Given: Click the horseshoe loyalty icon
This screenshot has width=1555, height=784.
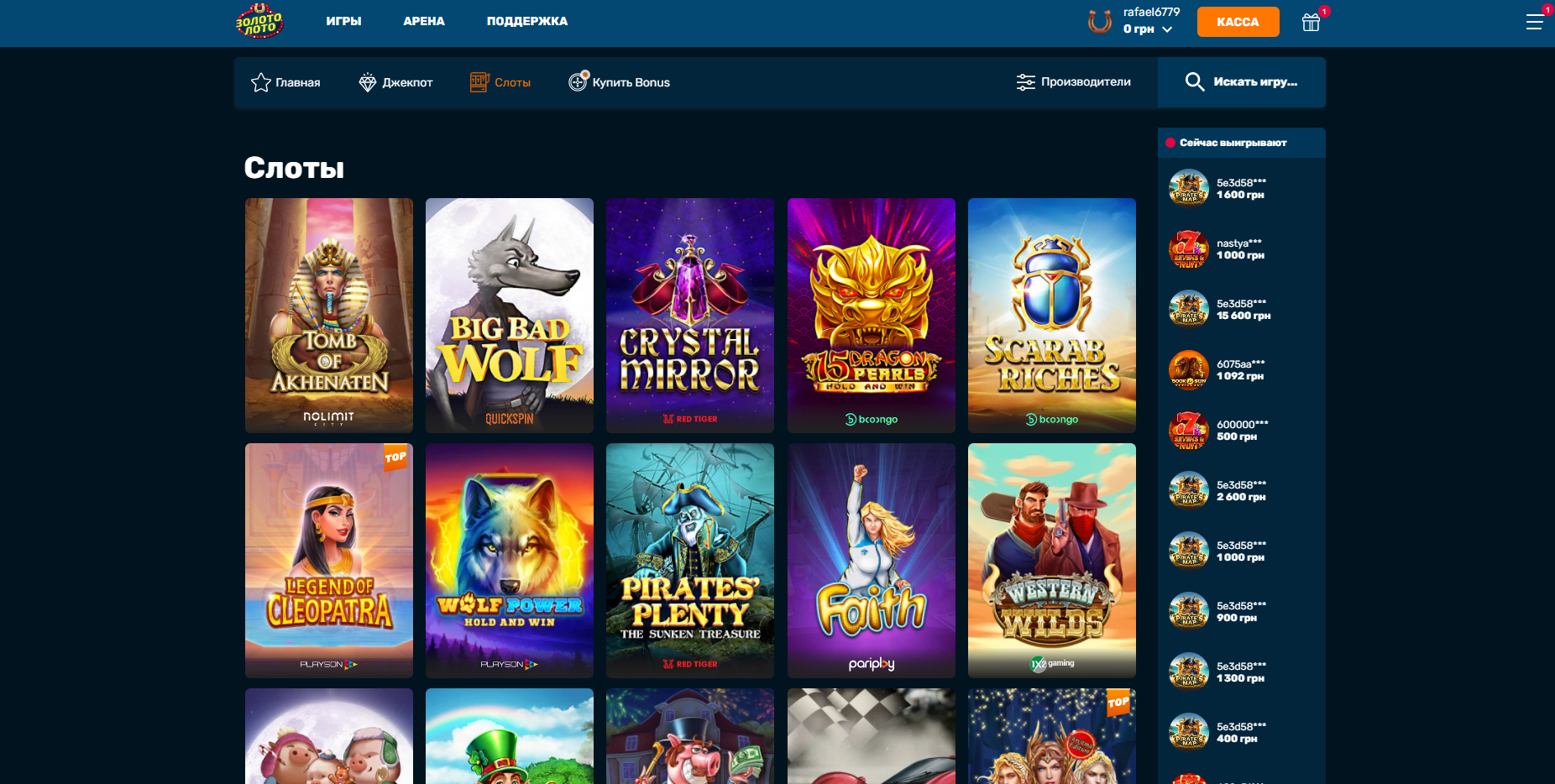Looking at the screenshot, I should (1100, 22).
